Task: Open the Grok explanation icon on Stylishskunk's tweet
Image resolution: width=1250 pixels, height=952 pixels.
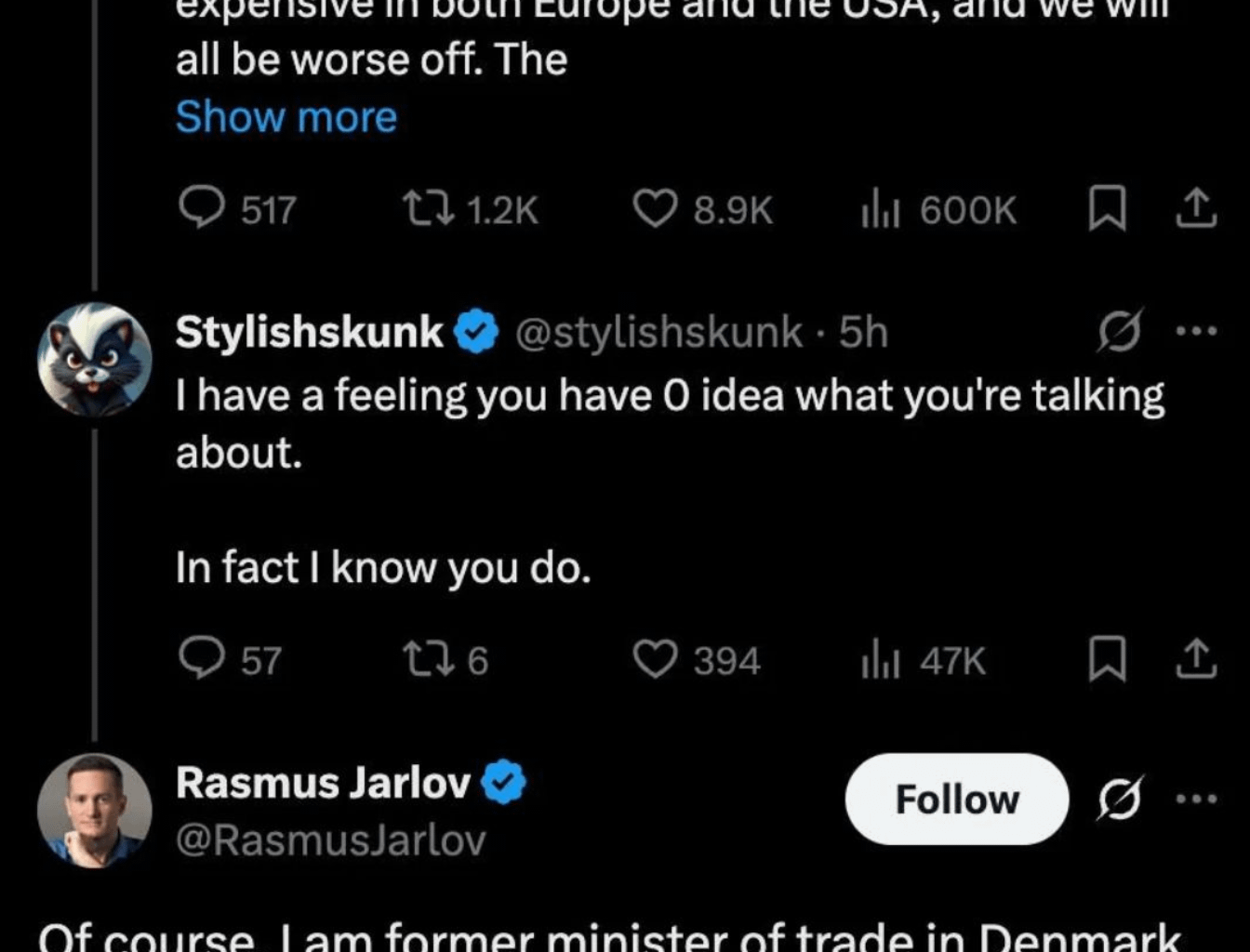Action: (x=1120, y=331)
